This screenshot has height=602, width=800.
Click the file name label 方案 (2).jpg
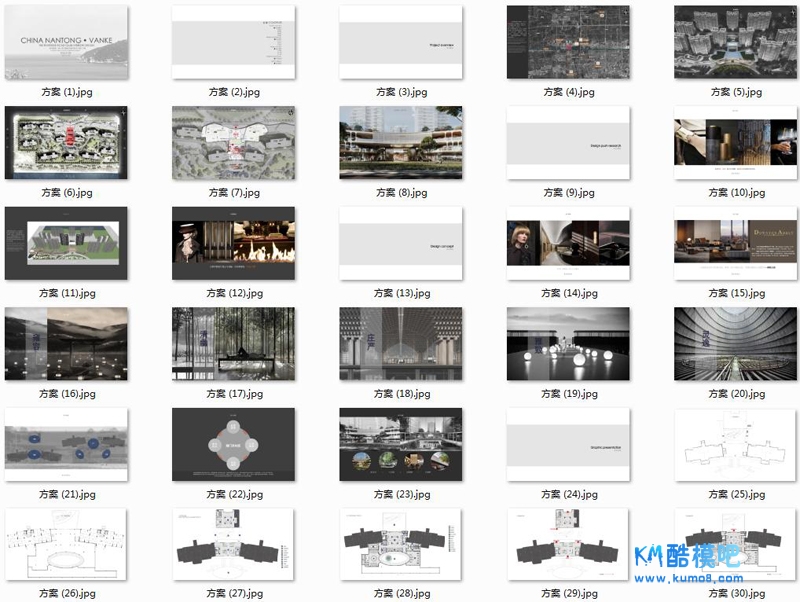(x=234, y=92)
